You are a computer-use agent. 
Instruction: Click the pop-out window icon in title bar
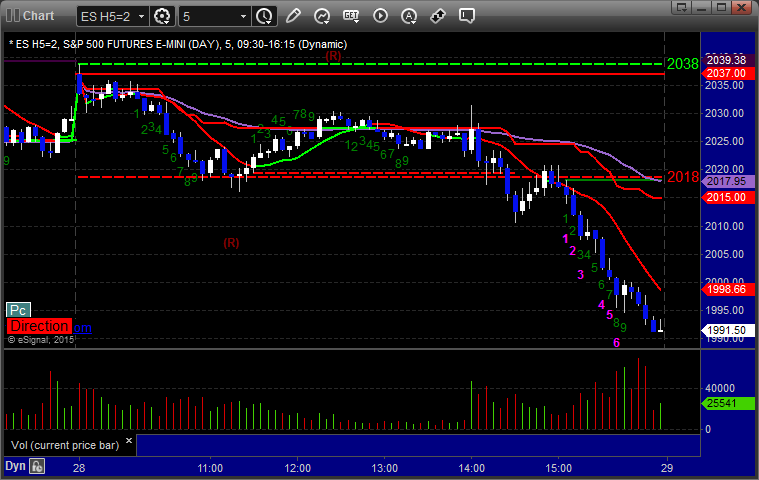point(682,7)
